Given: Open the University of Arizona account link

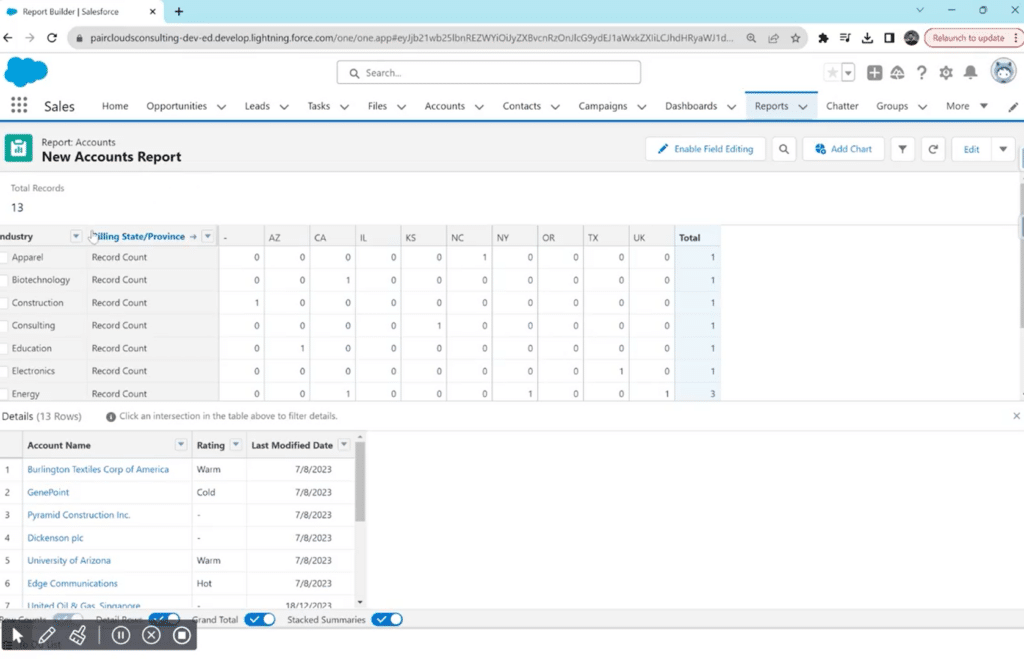Looking at the screenshot, I should [69, 560].
